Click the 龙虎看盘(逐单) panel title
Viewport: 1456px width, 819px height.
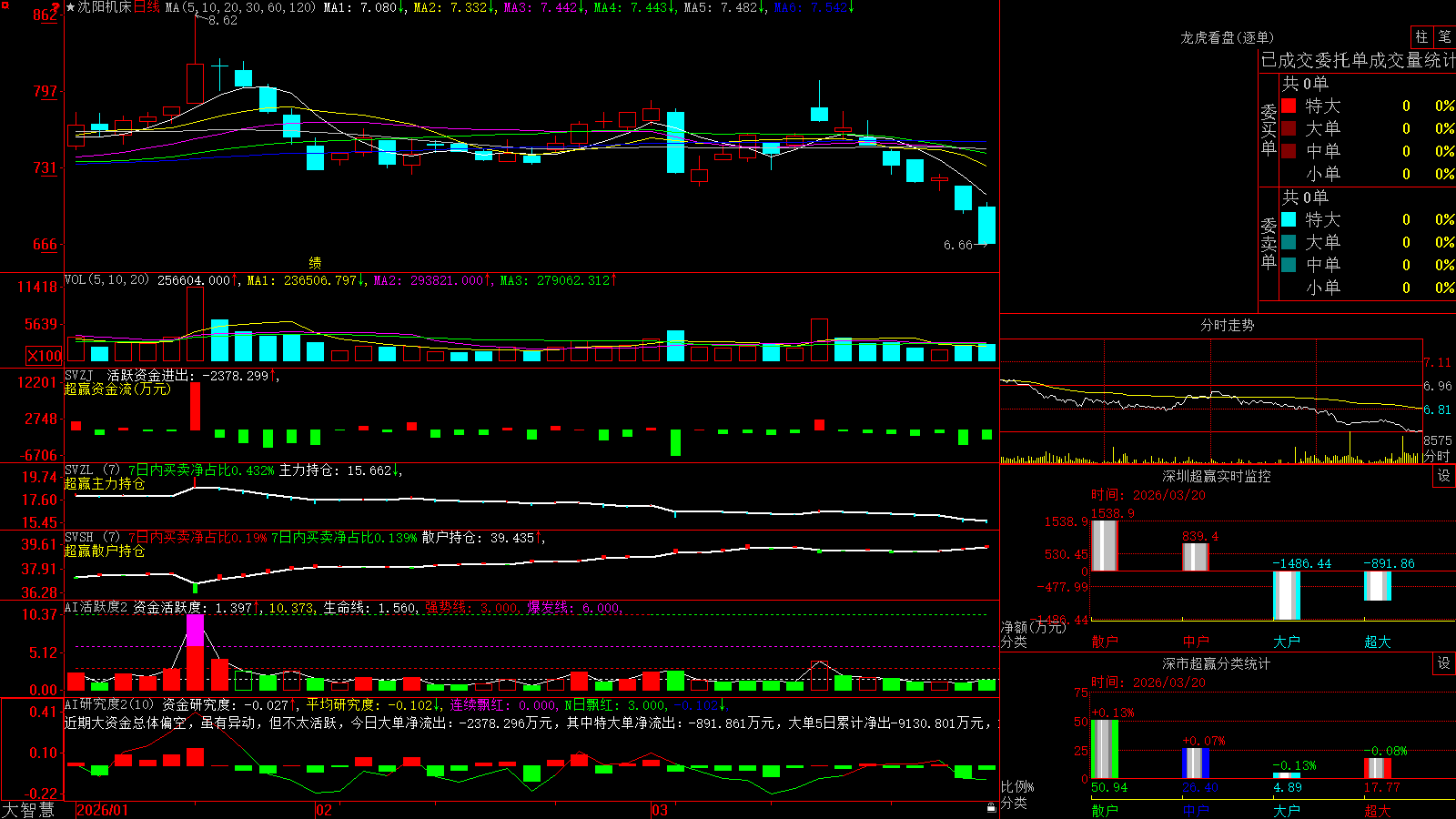coord(1227,37)
